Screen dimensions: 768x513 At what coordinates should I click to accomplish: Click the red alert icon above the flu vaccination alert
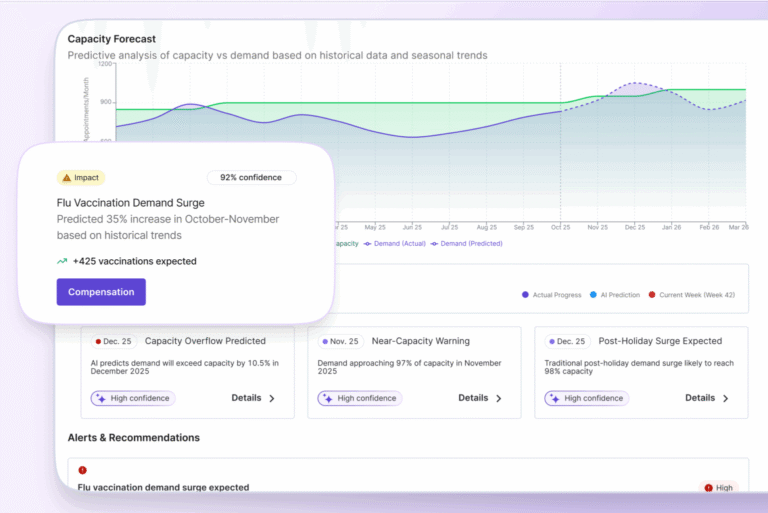pos(82,470)
